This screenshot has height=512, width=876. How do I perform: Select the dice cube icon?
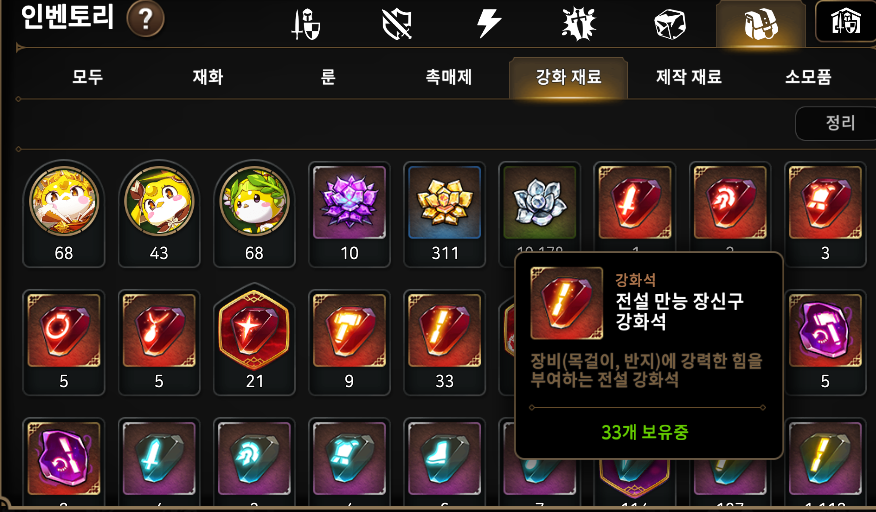(x=669, y=24)
